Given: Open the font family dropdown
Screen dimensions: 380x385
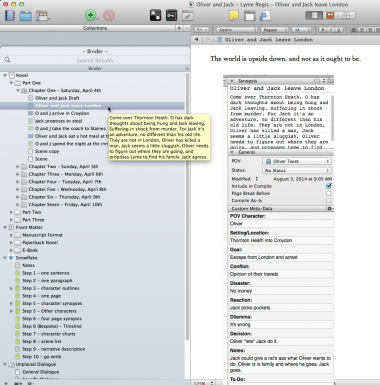Looking at the screenshot, I should pyautogui.click(x=237, y=30).
